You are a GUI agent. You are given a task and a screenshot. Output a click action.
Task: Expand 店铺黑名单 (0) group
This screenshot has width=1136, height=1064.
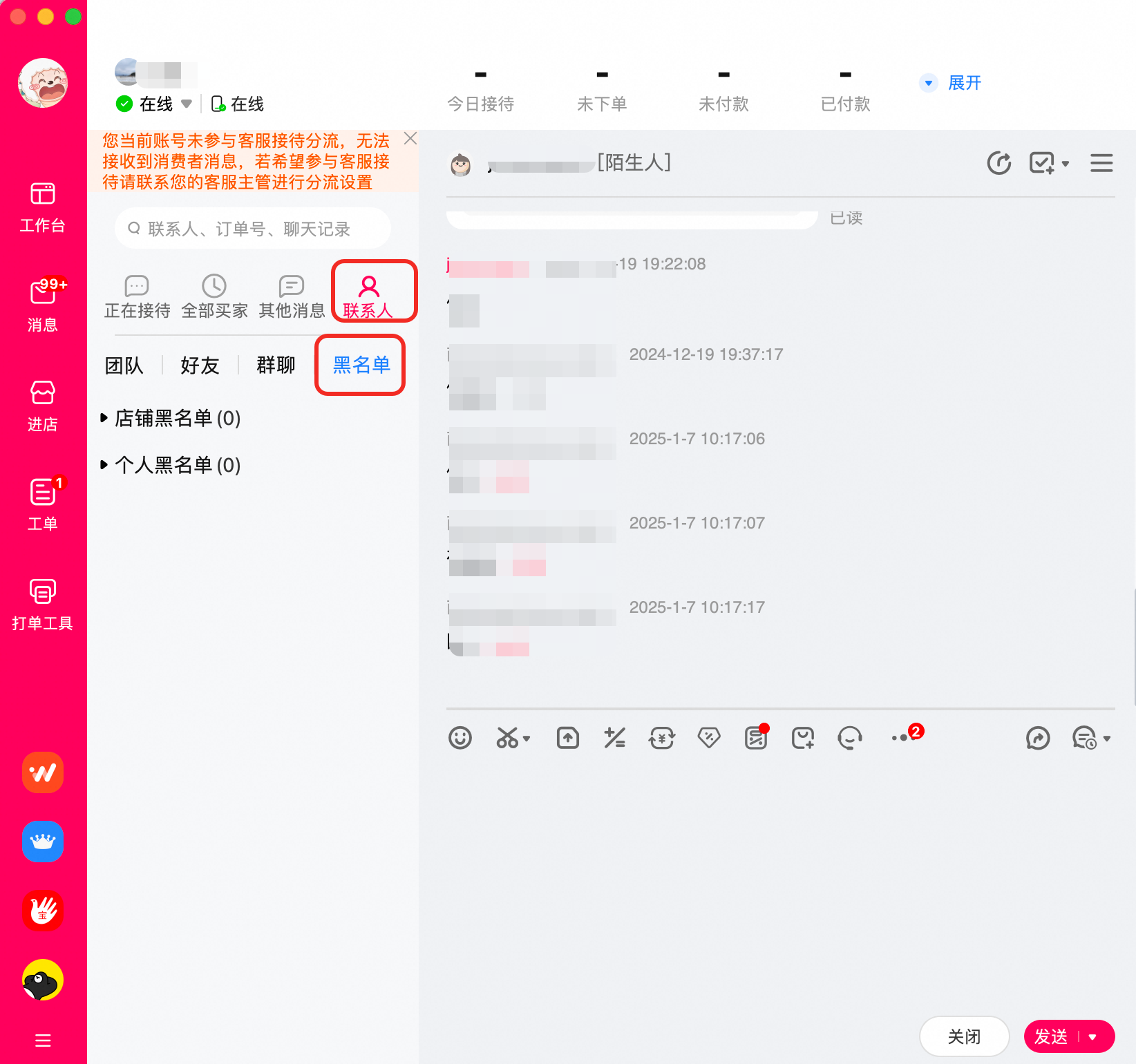(x=171, y=418)
